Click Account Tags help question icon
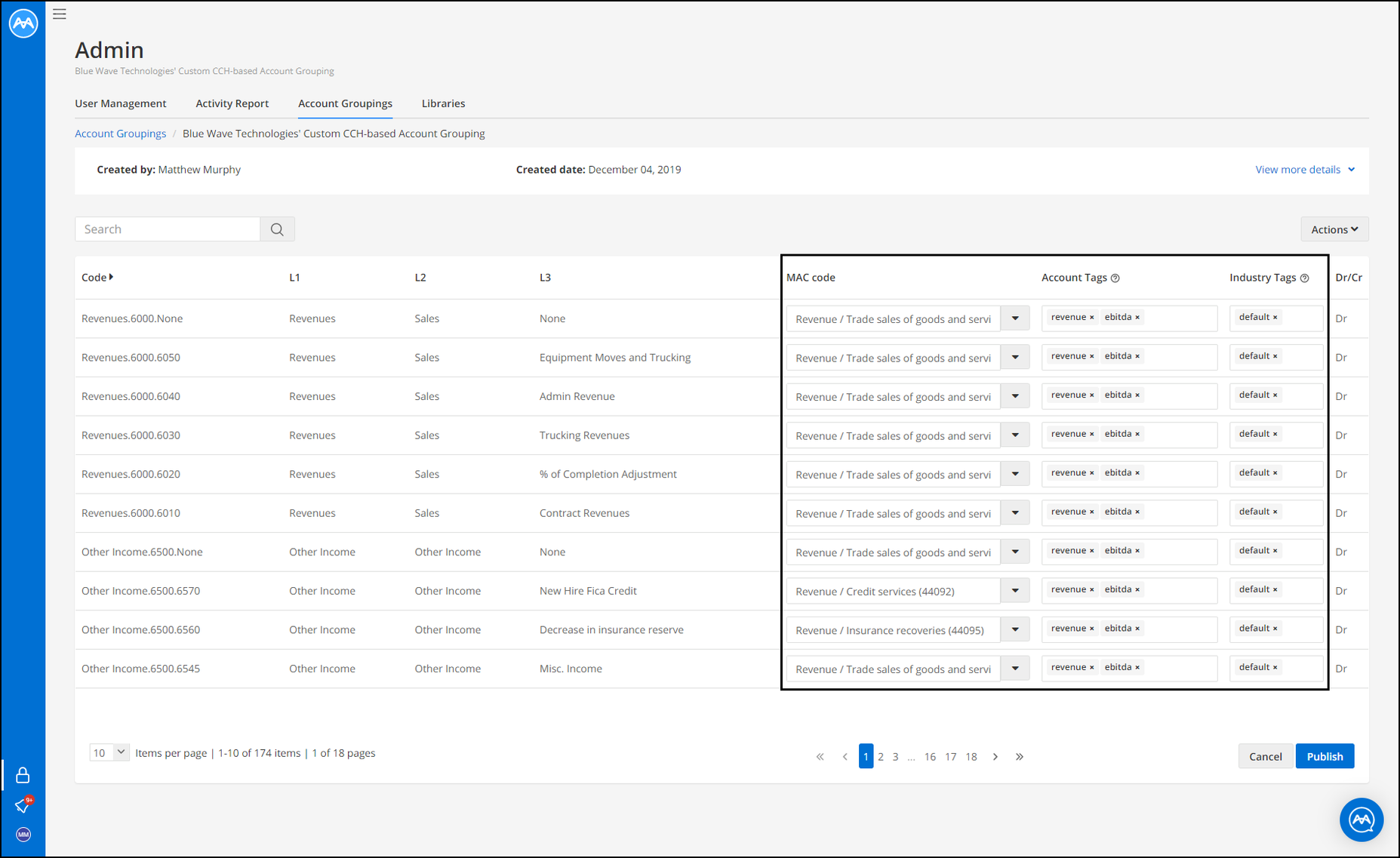This screenshot has width=1400, height=858. (x=1115, y=278)
